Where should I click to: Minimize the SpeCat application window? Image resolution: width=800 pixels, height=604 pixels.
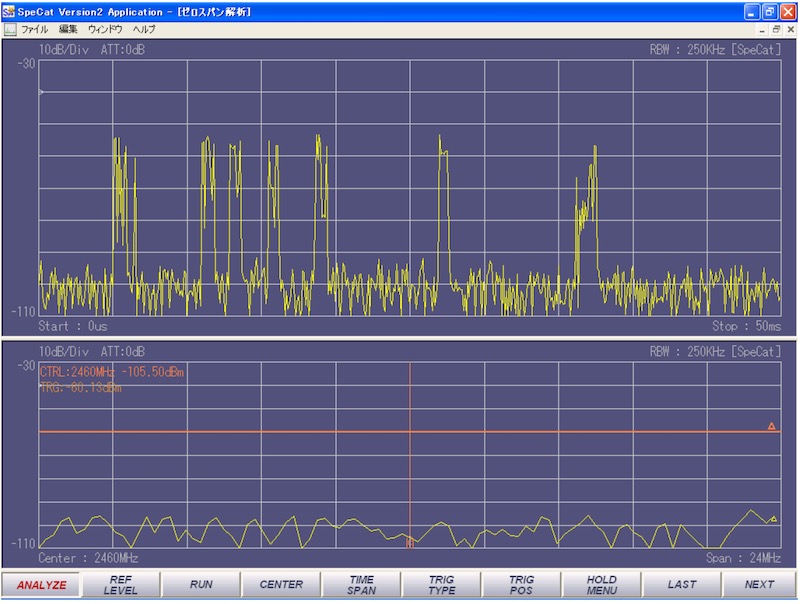click(751, 12)
